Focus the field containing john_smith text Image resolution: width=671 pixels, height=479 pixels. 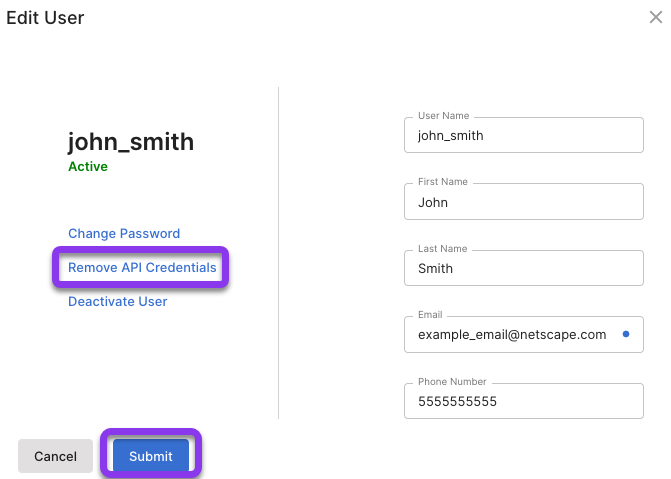[x=524, y=135]
